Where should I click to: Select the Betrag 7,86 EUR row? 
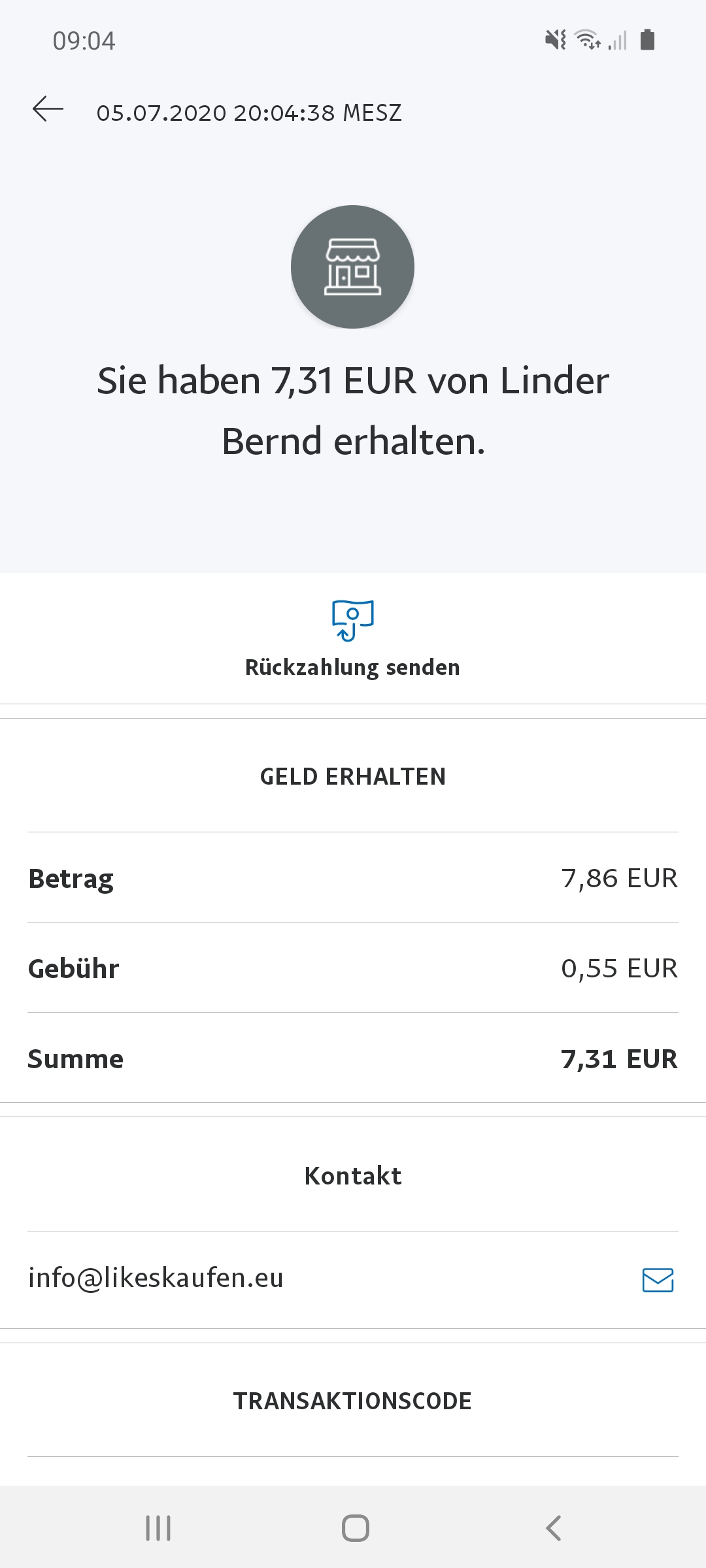[x=353, y=878]
